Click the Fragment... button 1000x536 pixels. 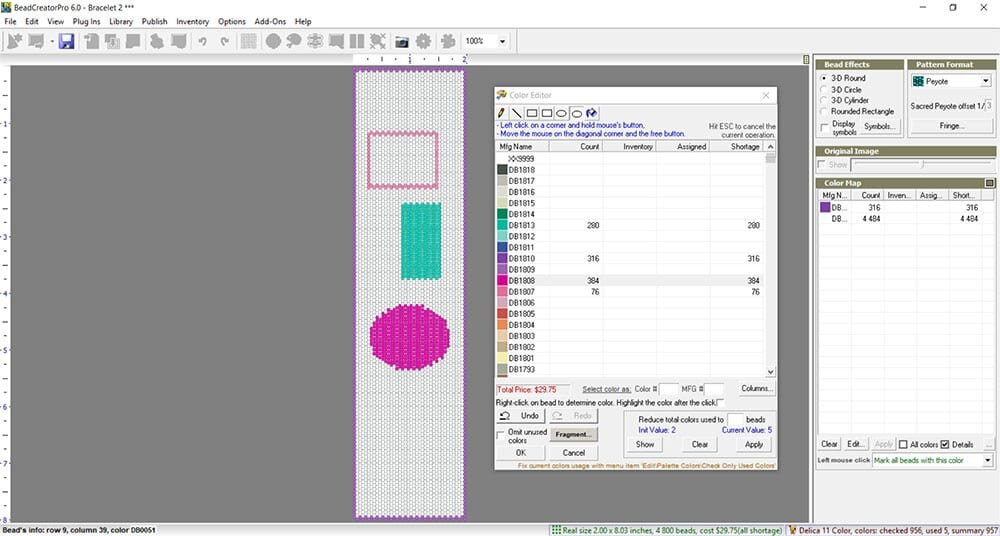574,435
